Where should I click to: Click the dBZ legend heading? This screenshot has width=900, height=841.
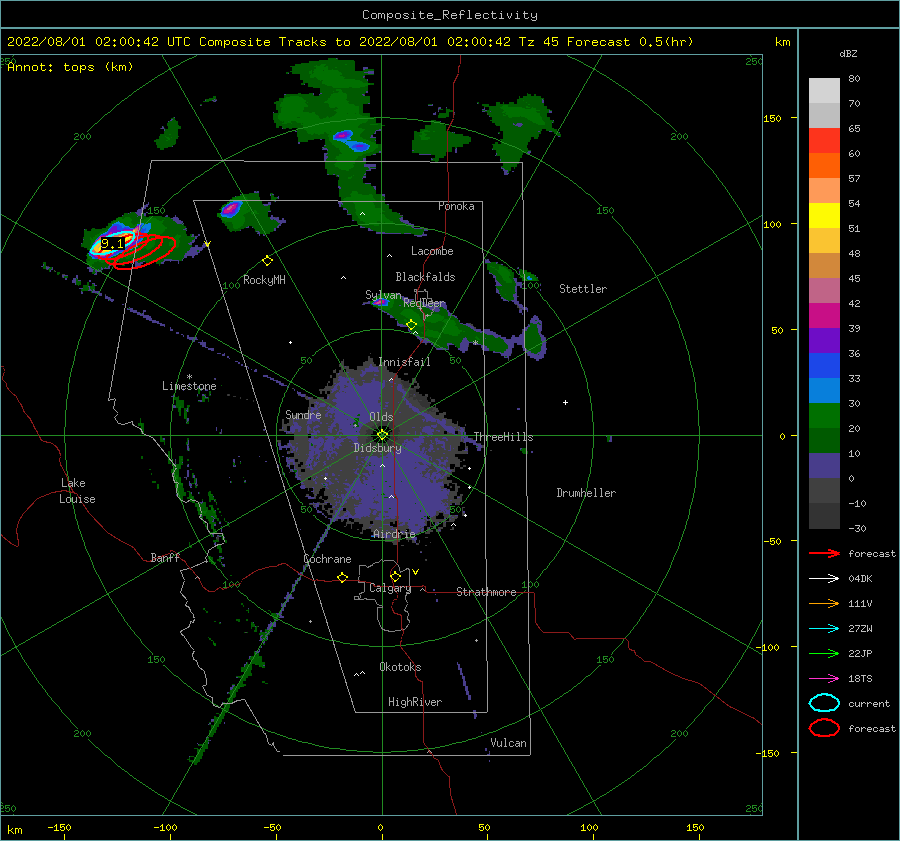click(848, 53)
